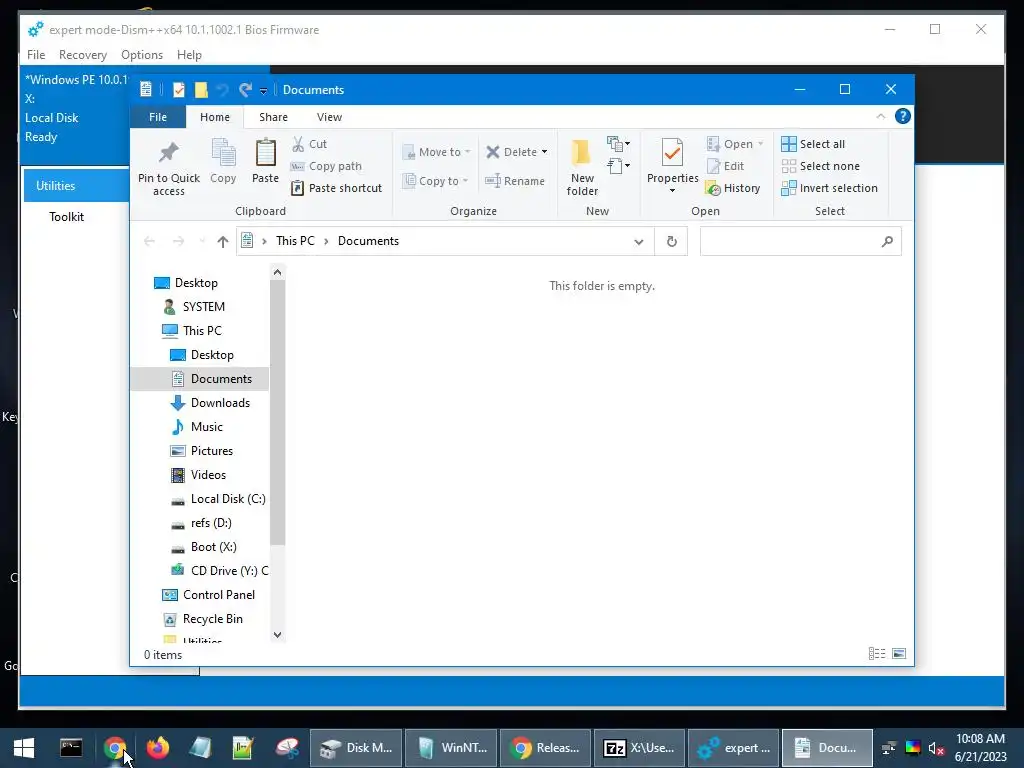Expand address bar history dropdown
Viewport: 1024px width, 768px height.
pos(639,242)
